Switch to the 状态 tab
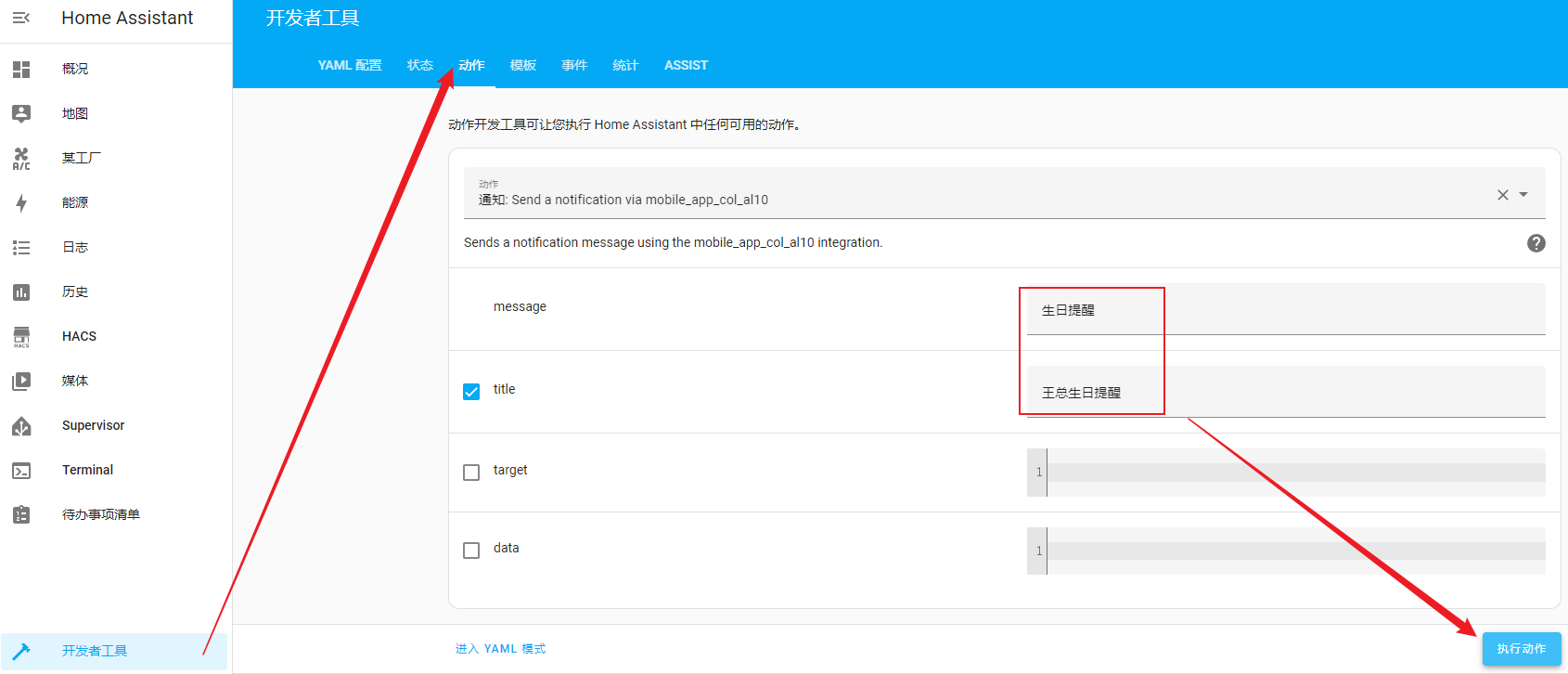 point(420,65)
